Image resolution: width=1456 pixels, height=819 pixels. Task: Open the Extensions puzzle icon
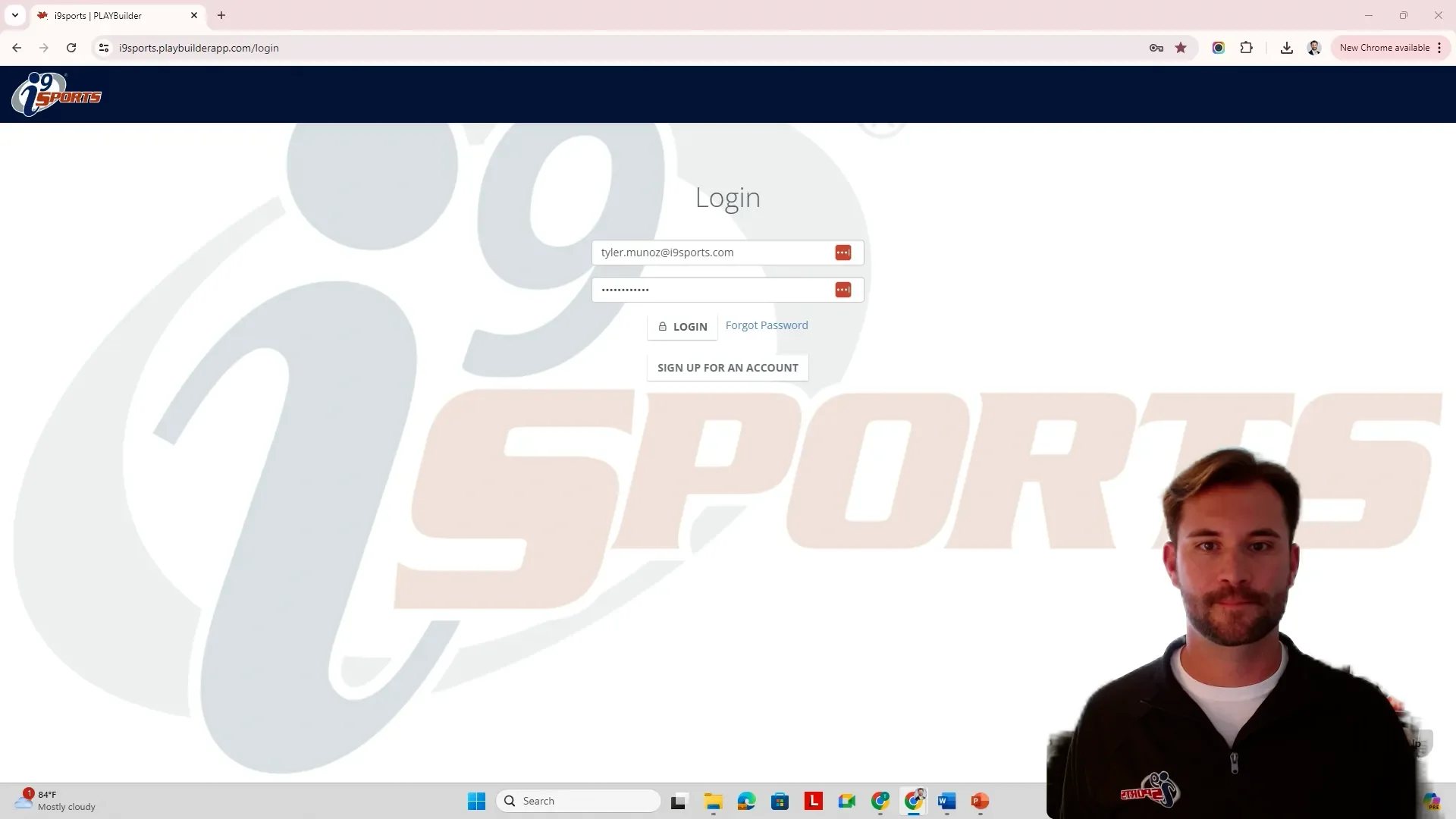point(1246,48)
